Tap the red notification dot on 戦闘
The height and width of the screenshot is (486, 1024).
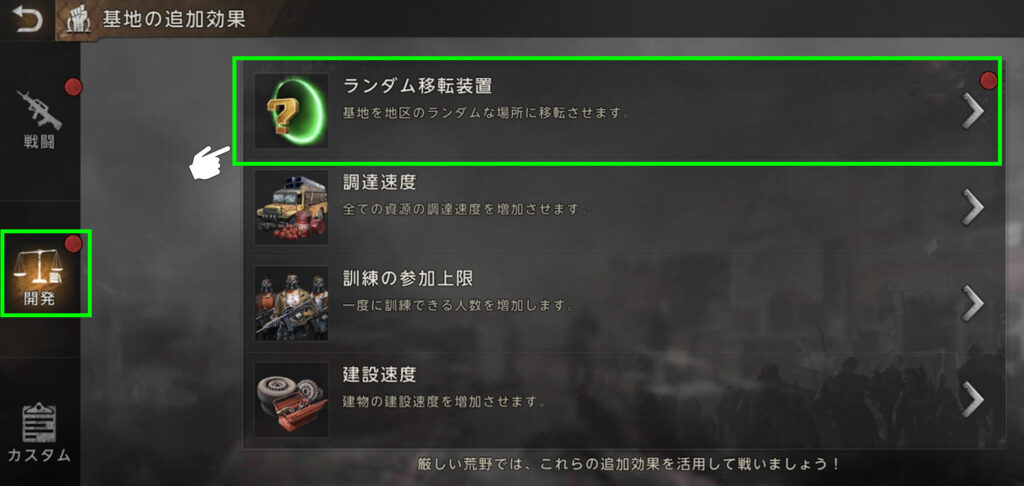click(x=72, y=86)
